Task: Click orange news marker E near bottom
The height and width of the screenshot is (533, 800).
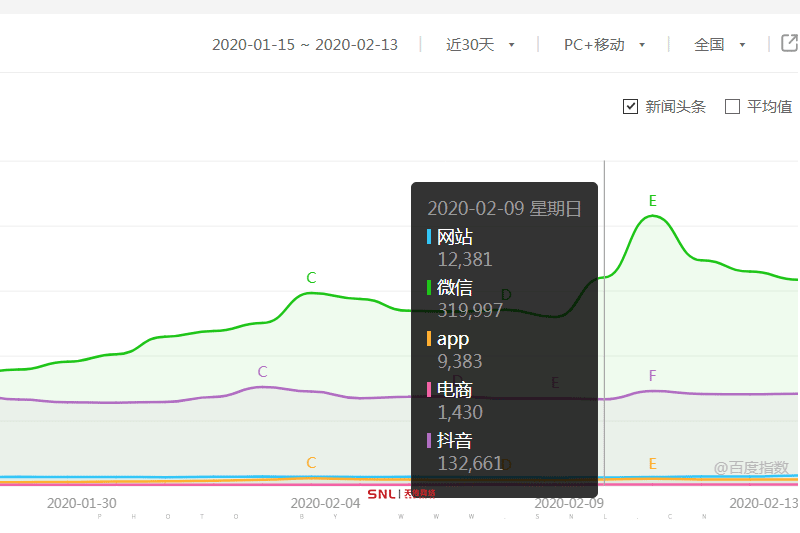Action: click(653, 464)
